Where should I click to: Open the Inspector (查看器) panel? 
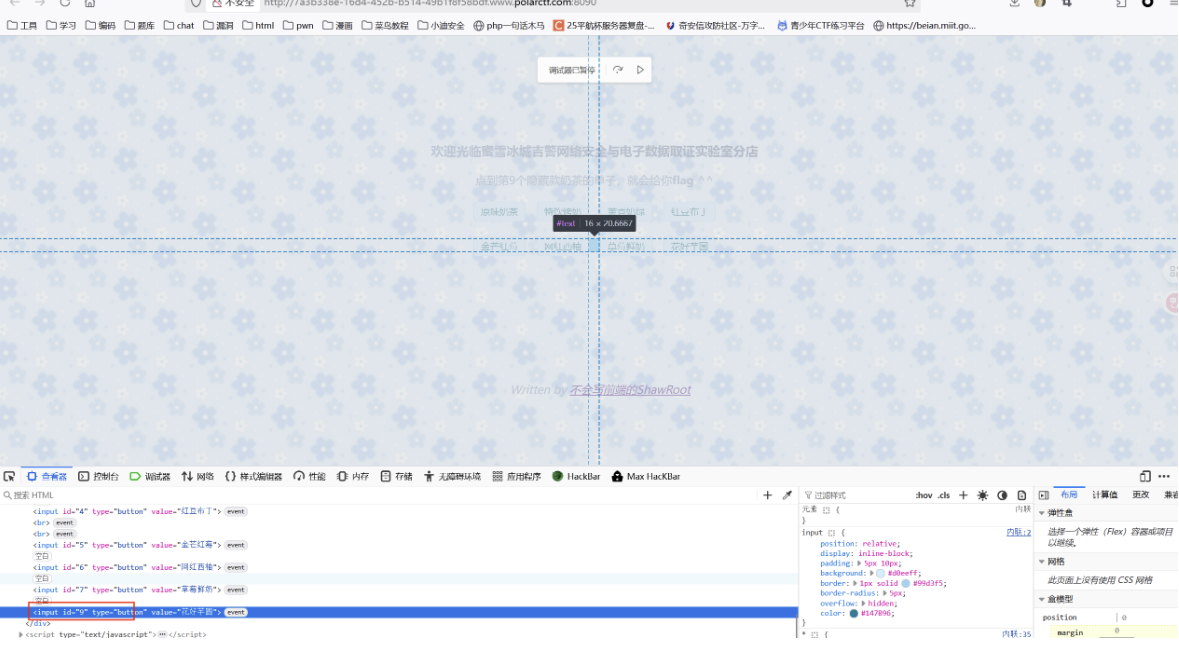tap(47, 477)
